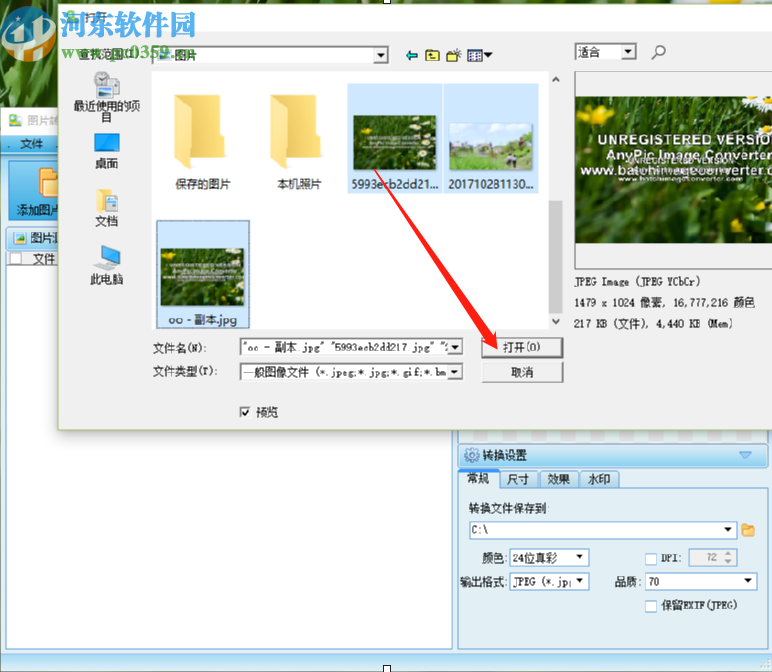Open Recent Items (最近使用的项目) shortcut

[106, 96]
